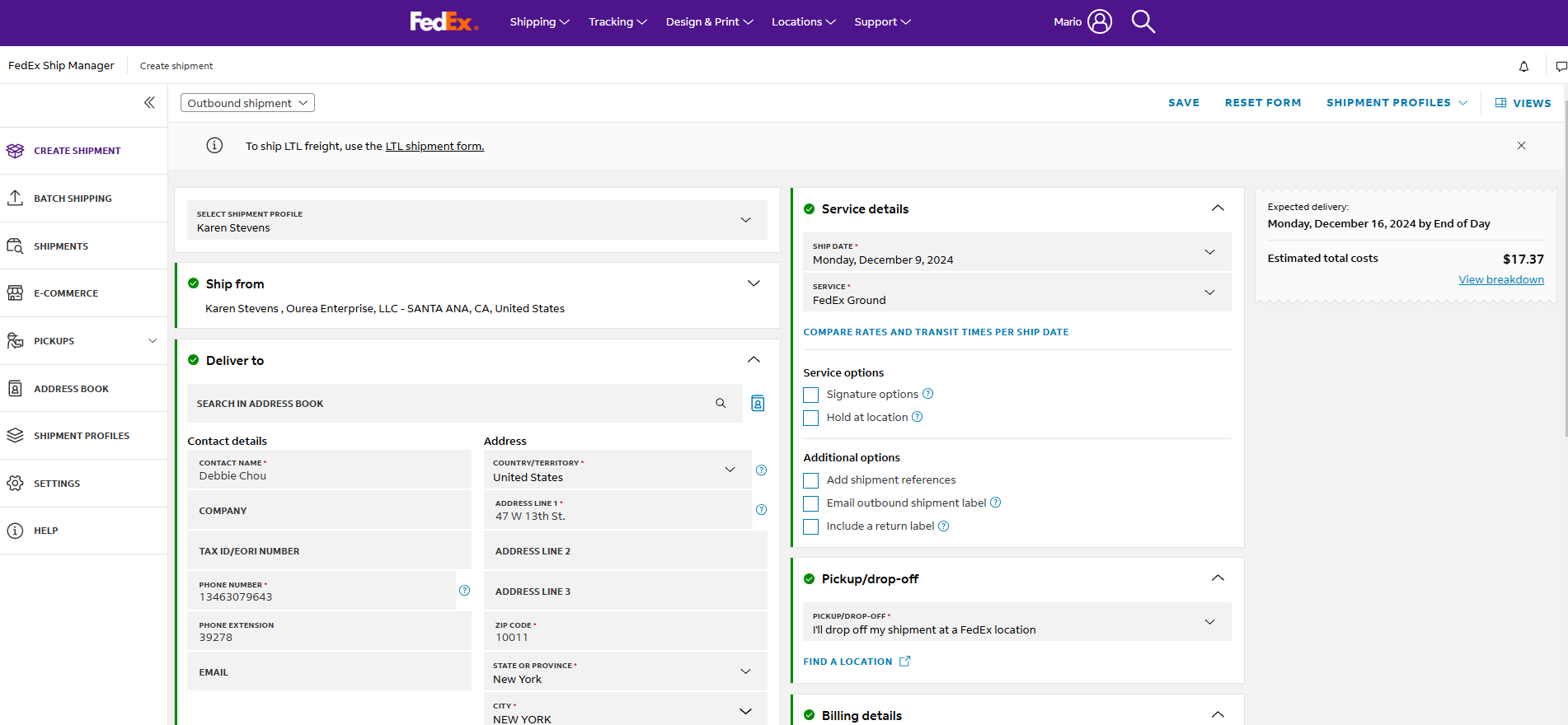1568x725 pixels.
Task: Show help for Address Line 1
Action: (x=762, y=510)
